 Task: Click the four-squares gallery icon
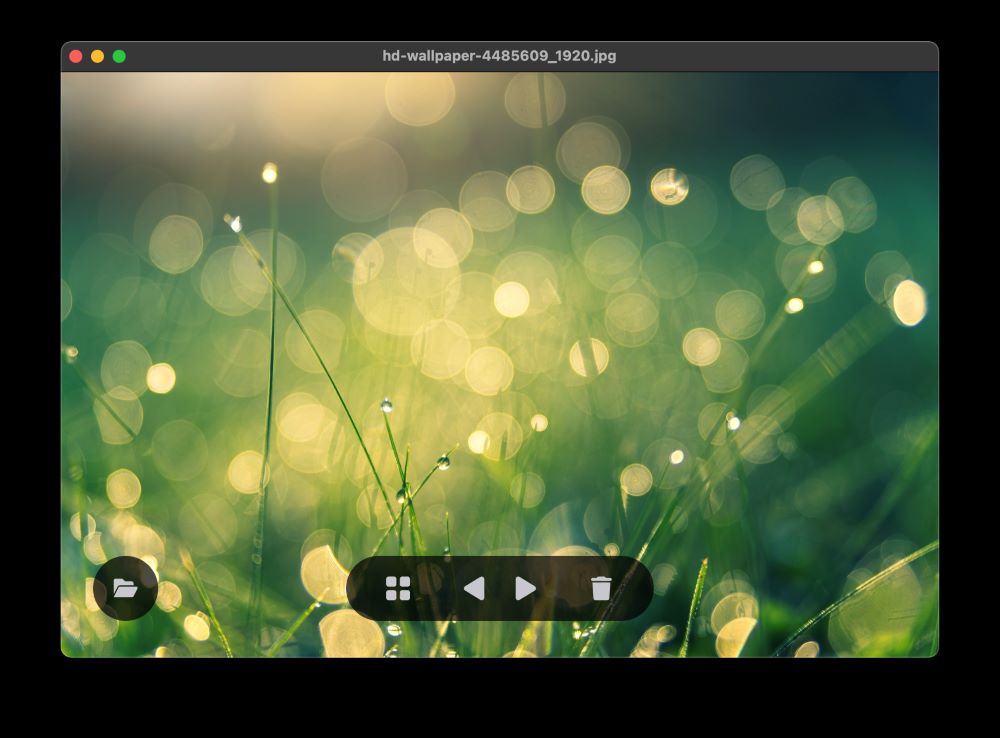[398, 588]
